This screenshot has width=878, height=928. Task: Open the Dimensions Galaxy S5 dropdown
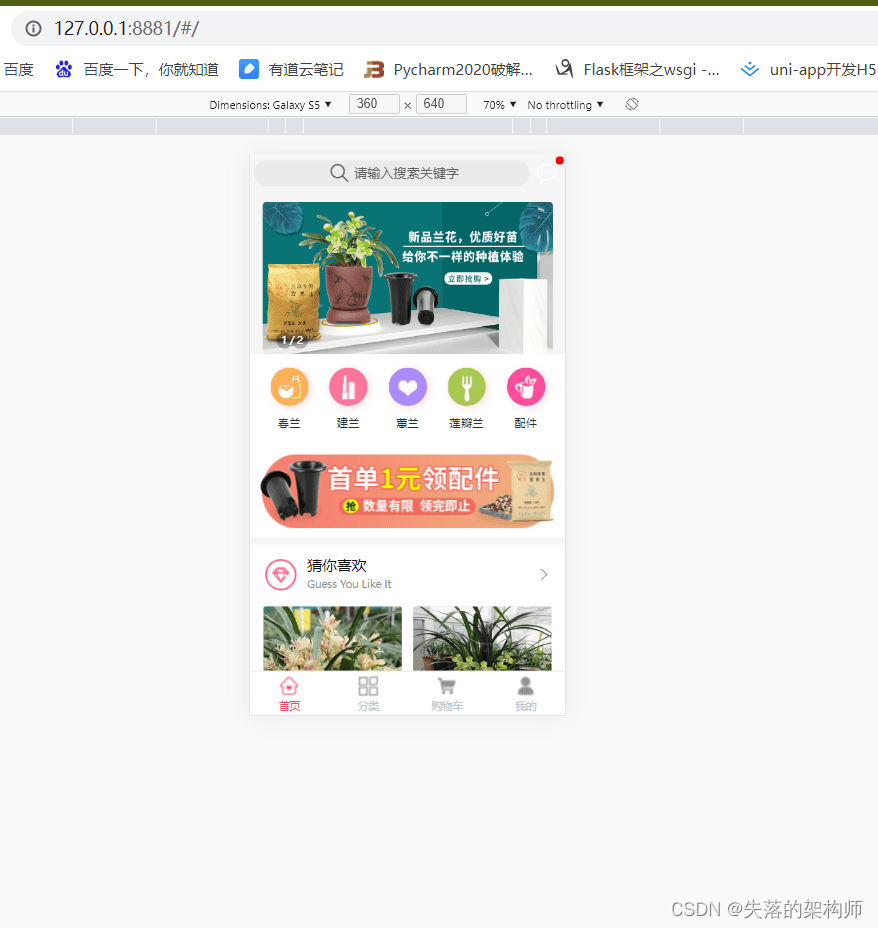click(270, 104)
